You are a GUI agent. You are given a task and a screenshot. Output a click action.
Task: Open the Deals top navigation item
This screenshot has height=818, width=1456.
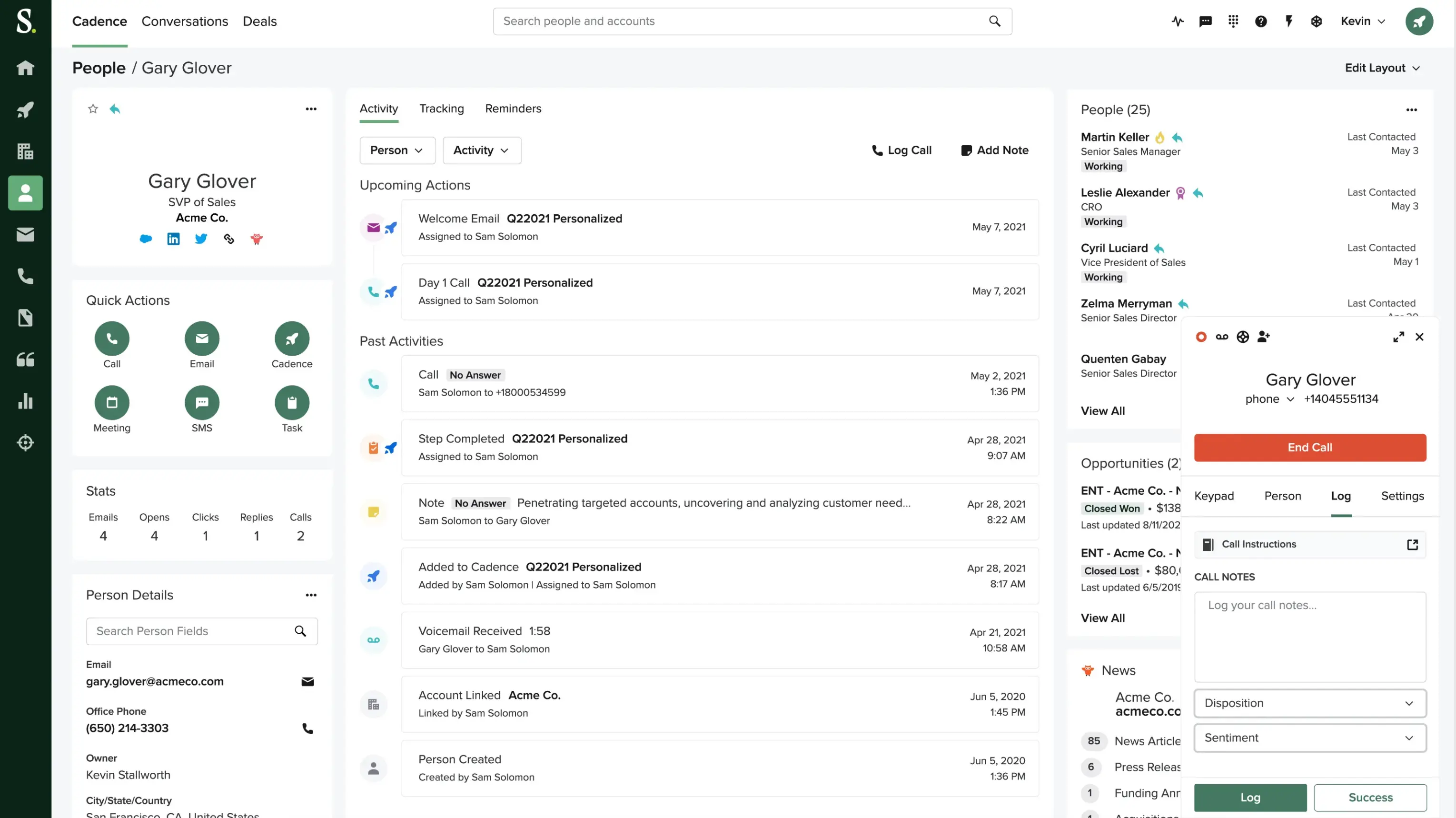(x=259, y=21)
